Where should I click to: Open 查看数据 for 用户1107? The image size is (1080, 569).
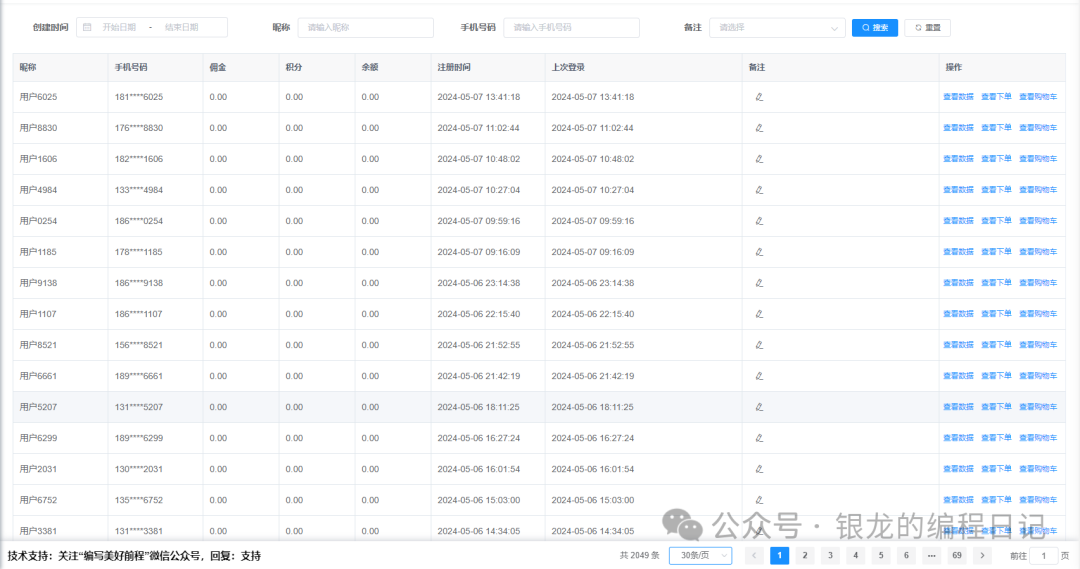click(x=958, y=314)
